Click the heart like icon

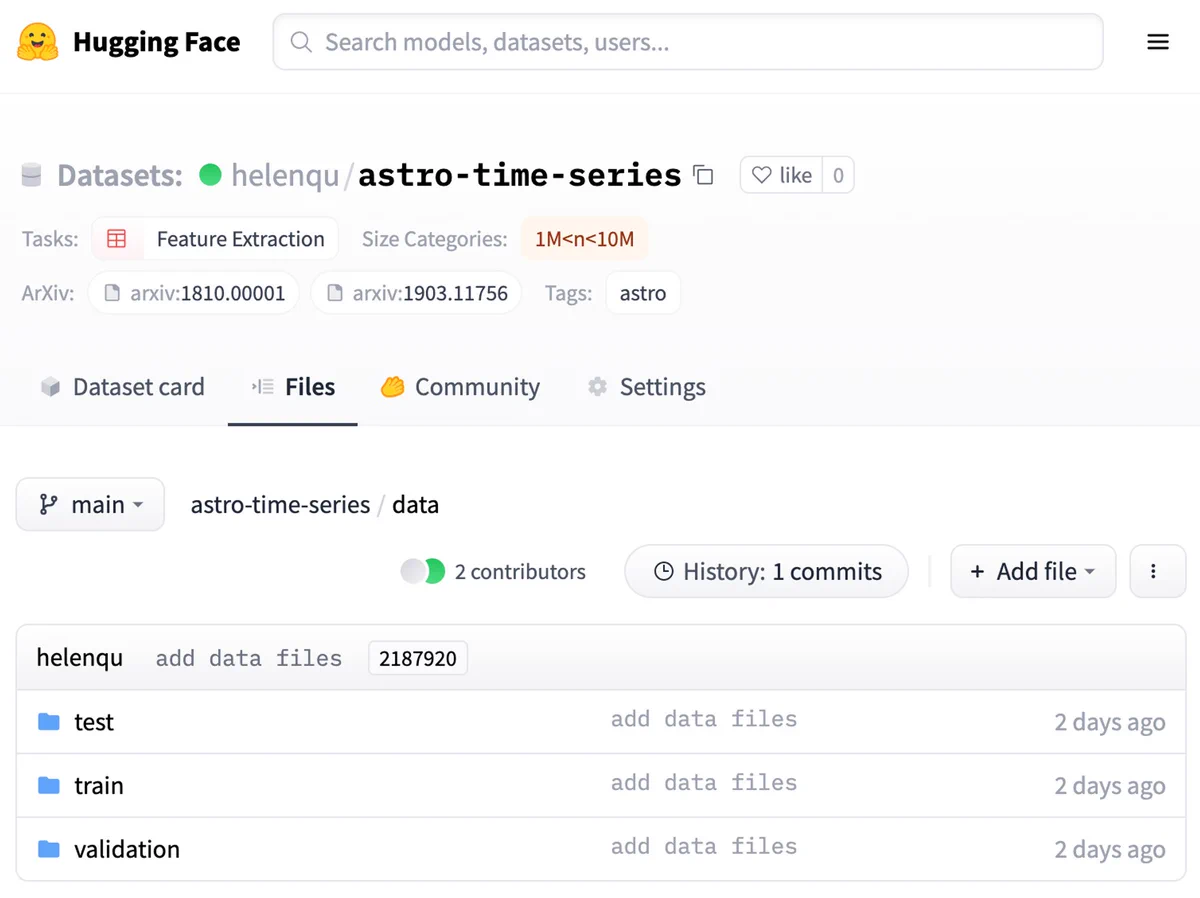[x=762, y=175]
